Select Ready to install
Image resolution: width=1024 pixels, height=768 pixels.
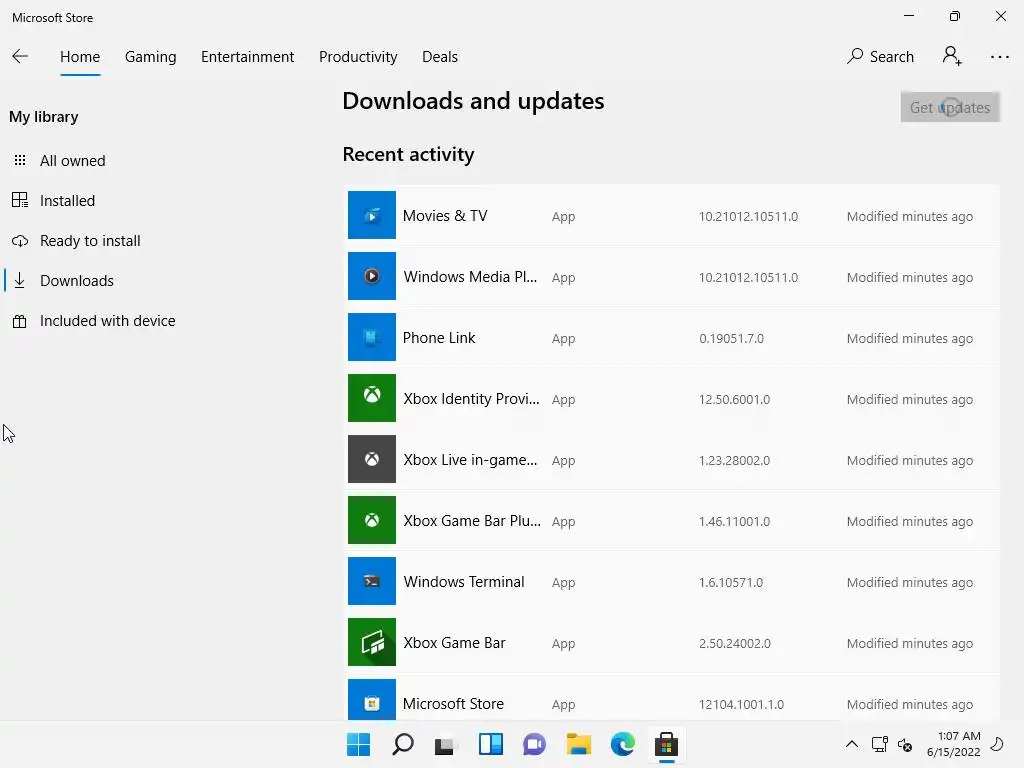coord(90,241)
